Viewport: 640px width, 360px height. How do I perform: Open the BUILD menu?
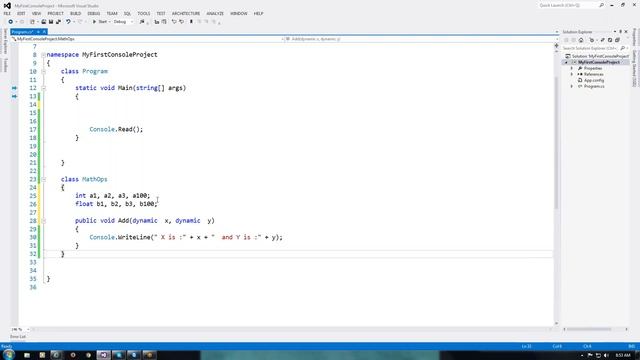(x=76, y=13)
